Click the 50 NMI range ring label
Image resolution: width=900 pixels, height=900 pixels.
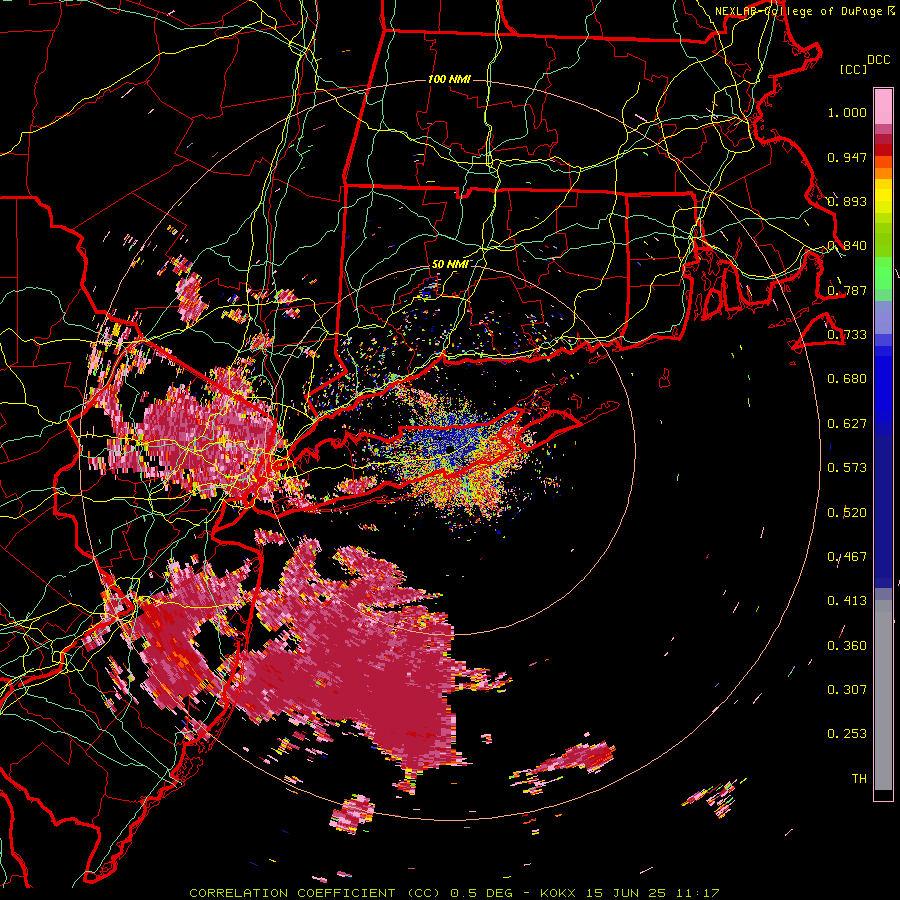[x=450, y=264]
